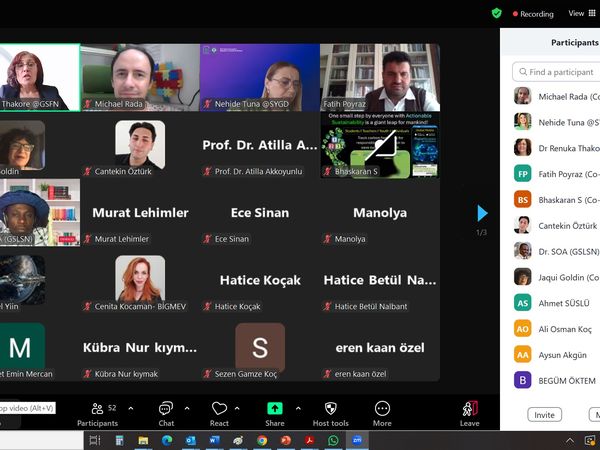Open Host tools shield
Viewport: 600px width, 450px height.
pyautogui.click(x=331, y=414)
